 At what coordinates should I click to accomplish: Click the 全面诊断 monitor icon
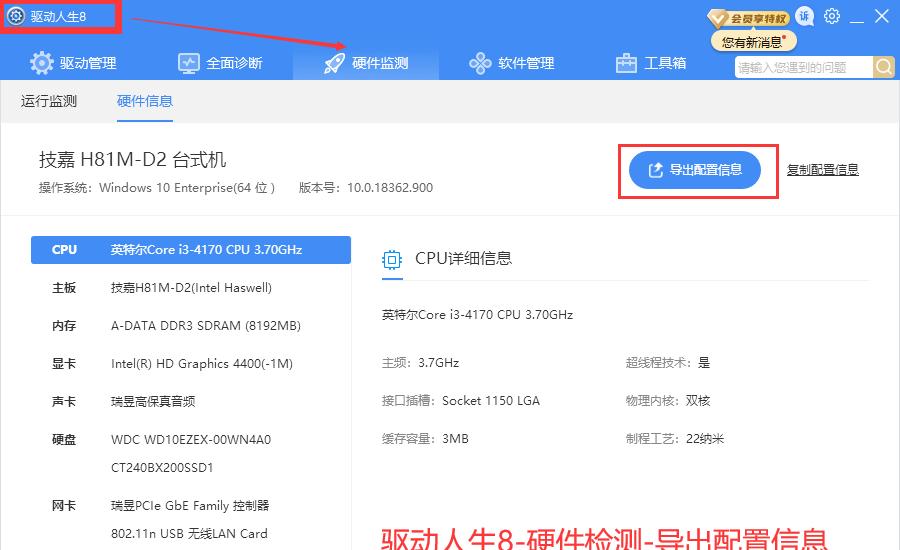pyautogui.click(x=188, y=63)
